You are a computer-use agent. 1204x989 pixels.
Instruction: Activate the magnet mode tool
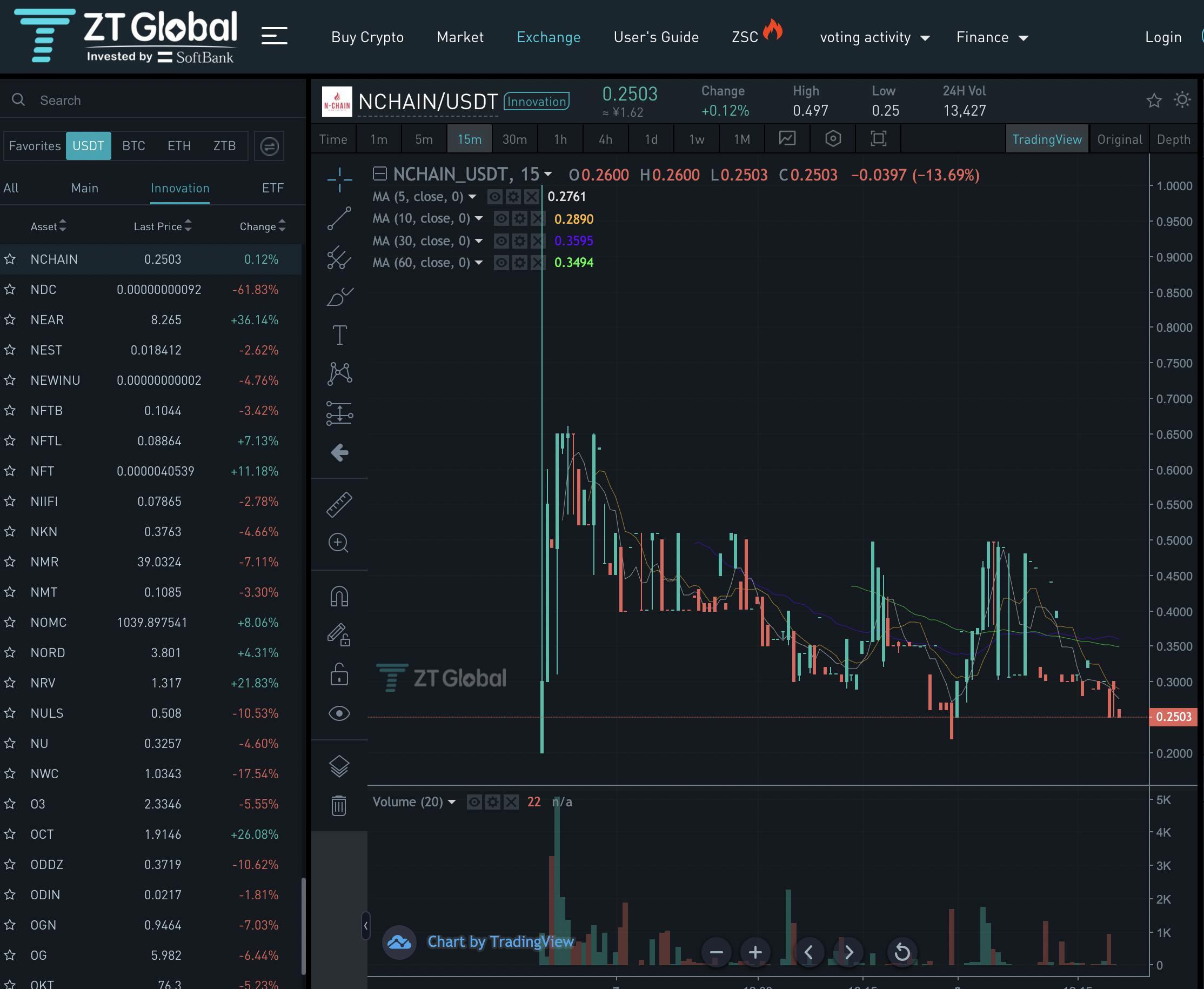(x=339, y=597)
